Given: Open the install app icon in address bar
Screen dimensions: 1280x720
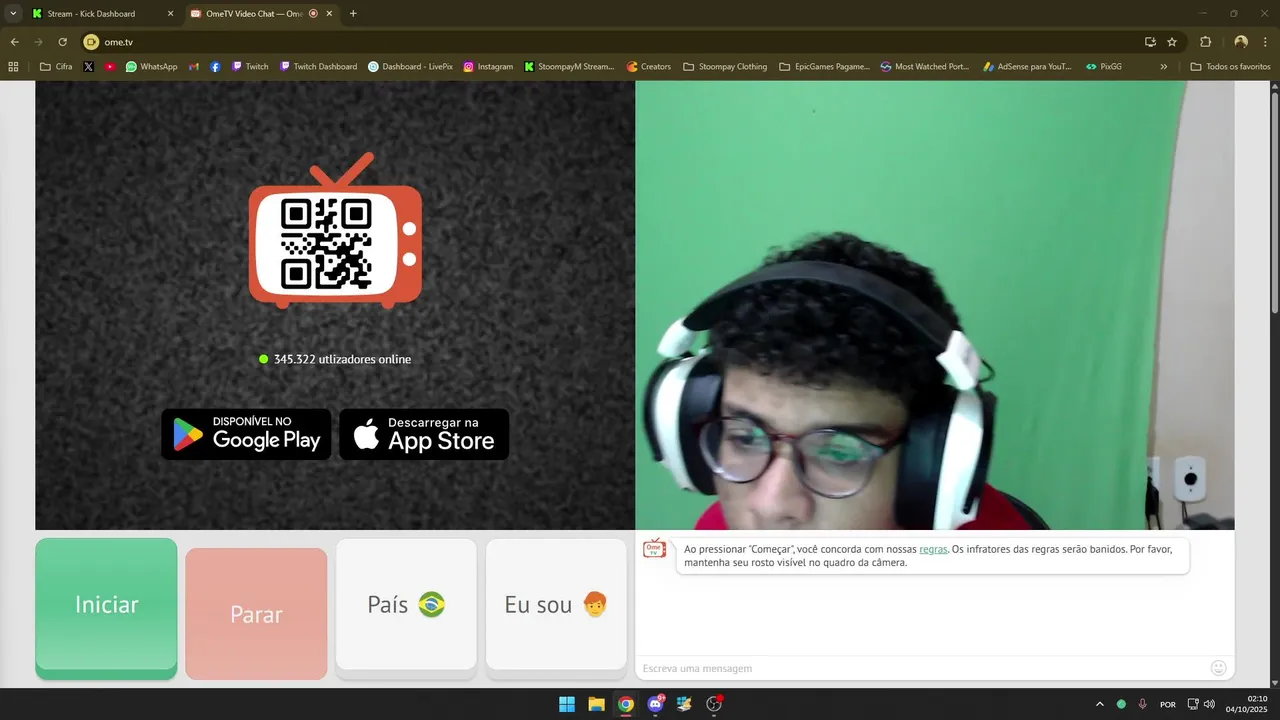Looking at the screenshot, I should pyautogui.click(x=1150, y=42).
